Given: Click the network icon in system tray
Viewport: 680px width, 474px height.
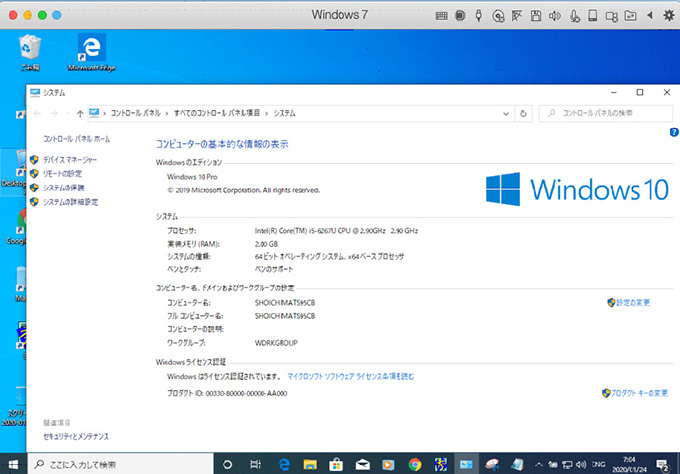Looking at the screenshot, I should (x=567, y=465).
